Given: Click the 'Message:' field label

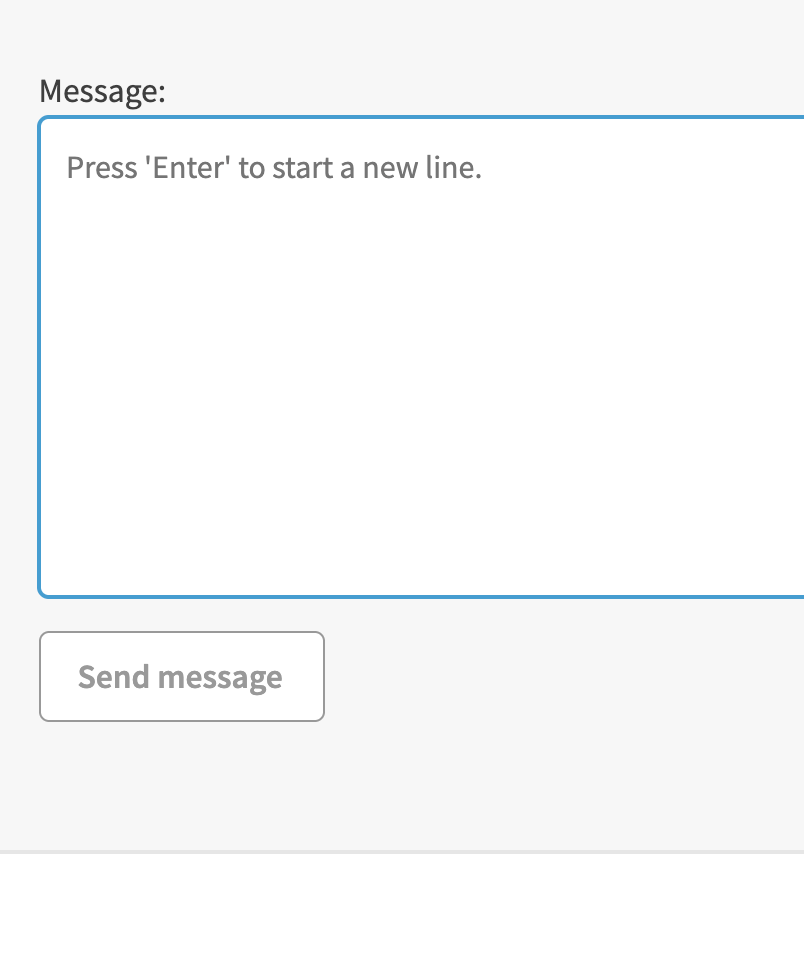Looking at the screenshot, I should (102, 92).
